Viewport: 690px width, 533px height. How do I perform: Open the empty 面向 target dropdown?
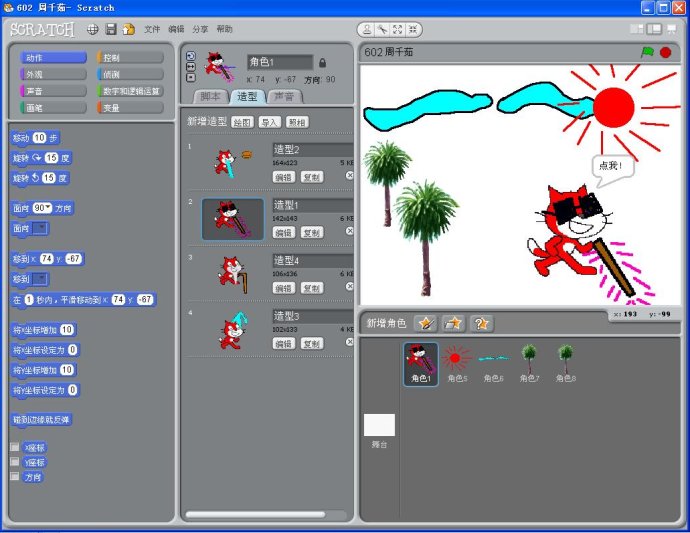(x=40, y=228)
